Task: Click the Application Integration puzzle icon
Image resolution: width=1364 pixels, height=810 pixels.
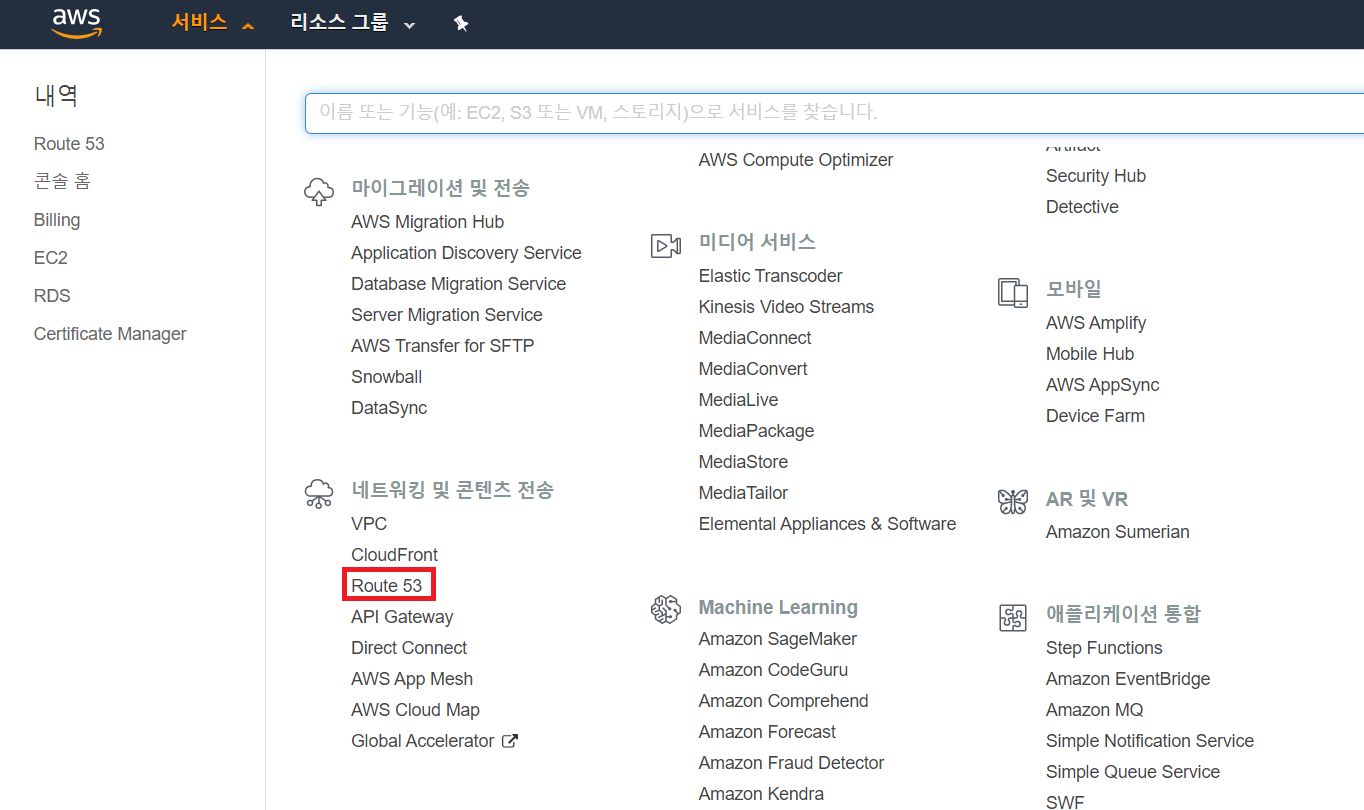Action: pyautogui.click(x=1013, y=617)
